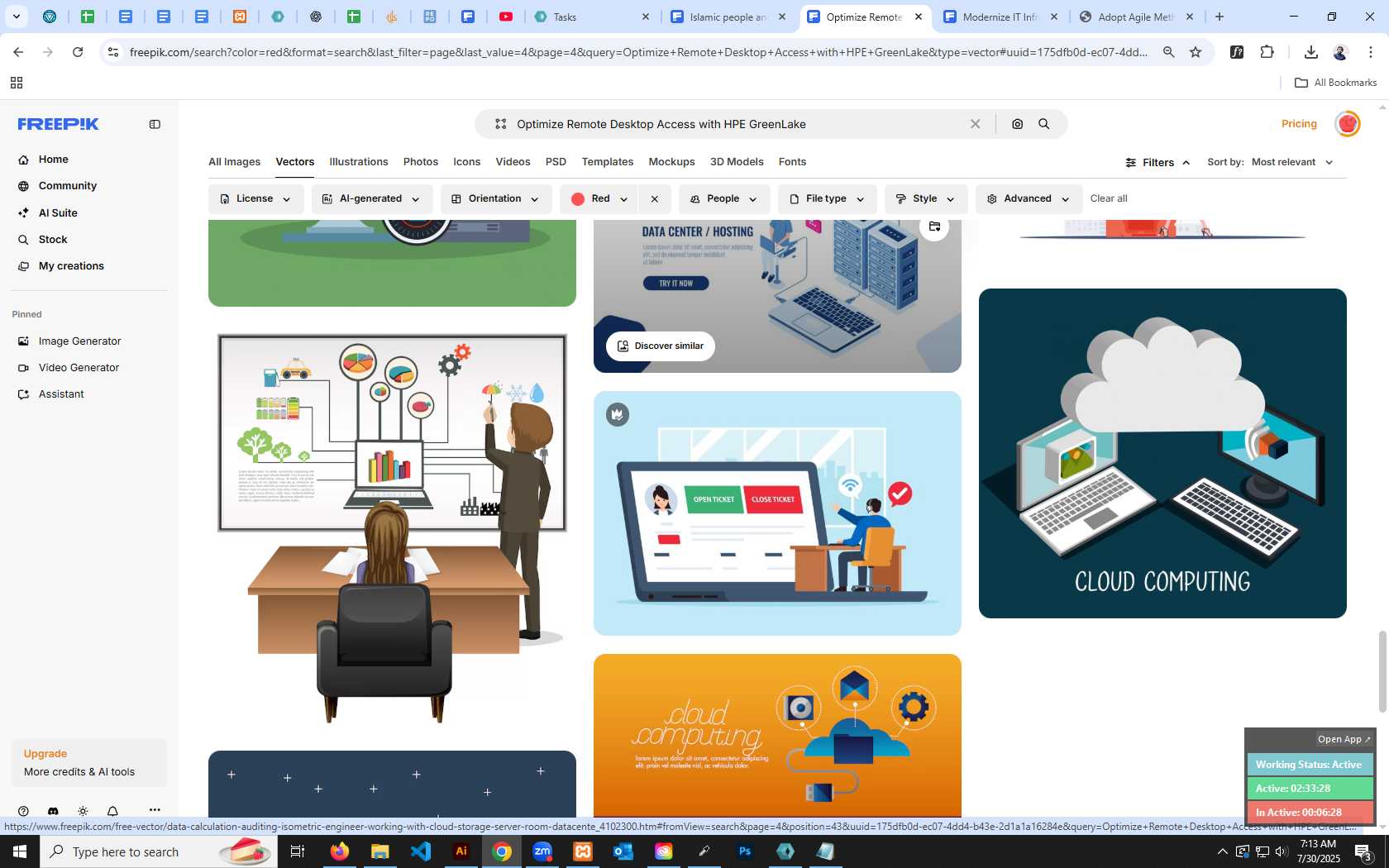Switch to Templates tab
The image size is (1389, 868).
pyautogui.click(x=608, y=162)
